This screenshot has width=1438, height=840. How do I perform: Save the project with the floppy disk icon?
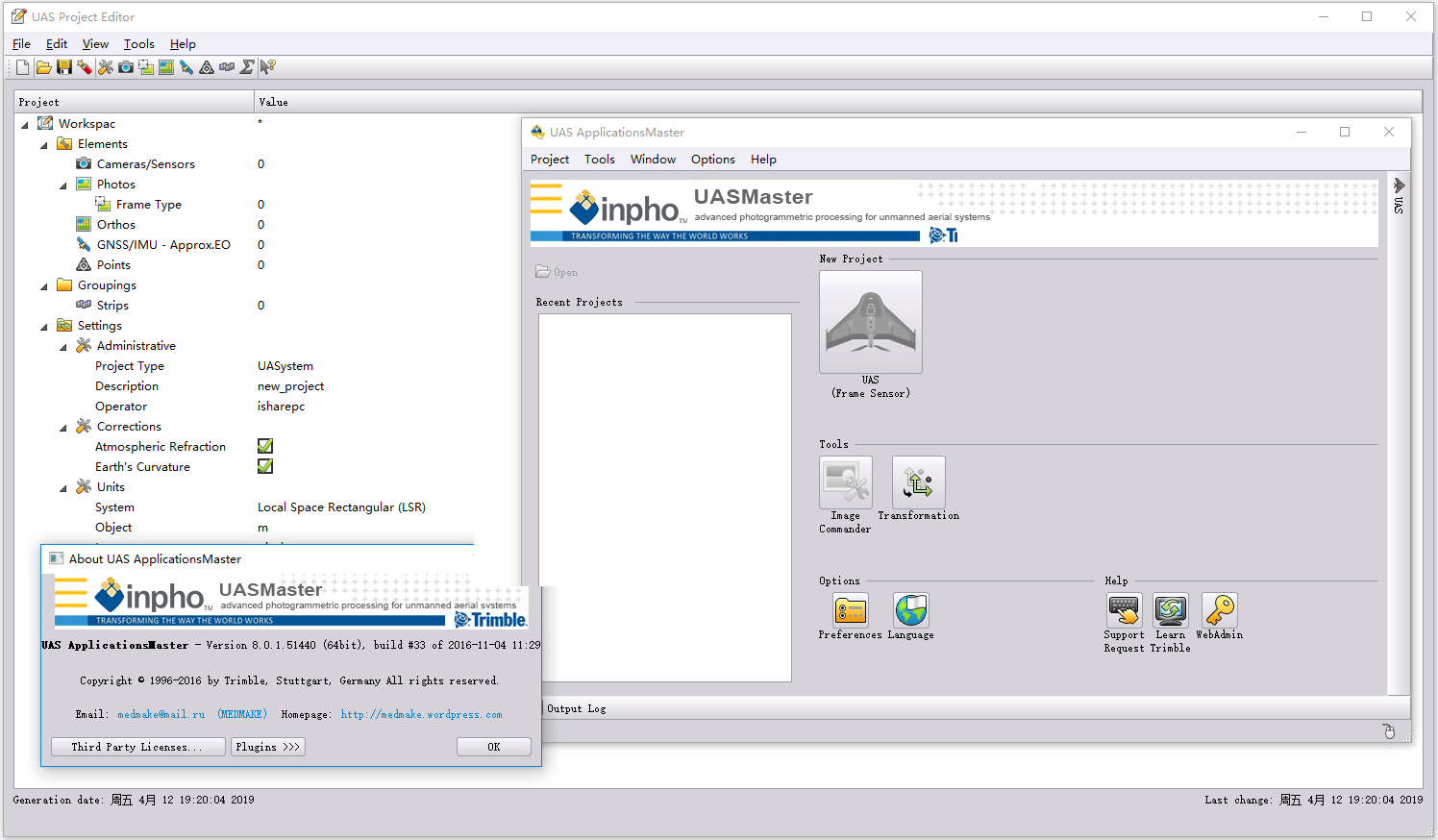[x=64, y=67]
